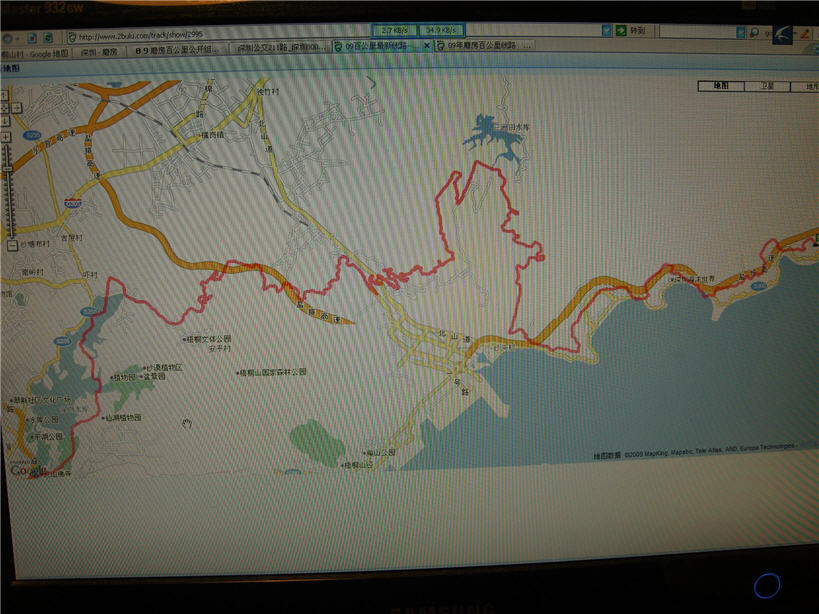
Task: Open the 磨房百公里公开组 tab
Action: pos(178,50)
